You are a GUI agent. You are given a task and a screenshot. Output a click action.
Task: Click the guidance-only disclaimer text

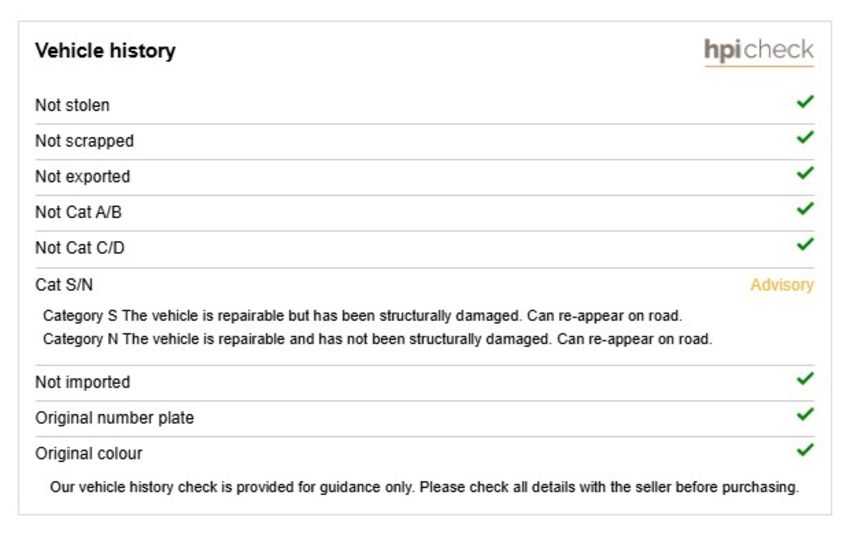point(424,487)
